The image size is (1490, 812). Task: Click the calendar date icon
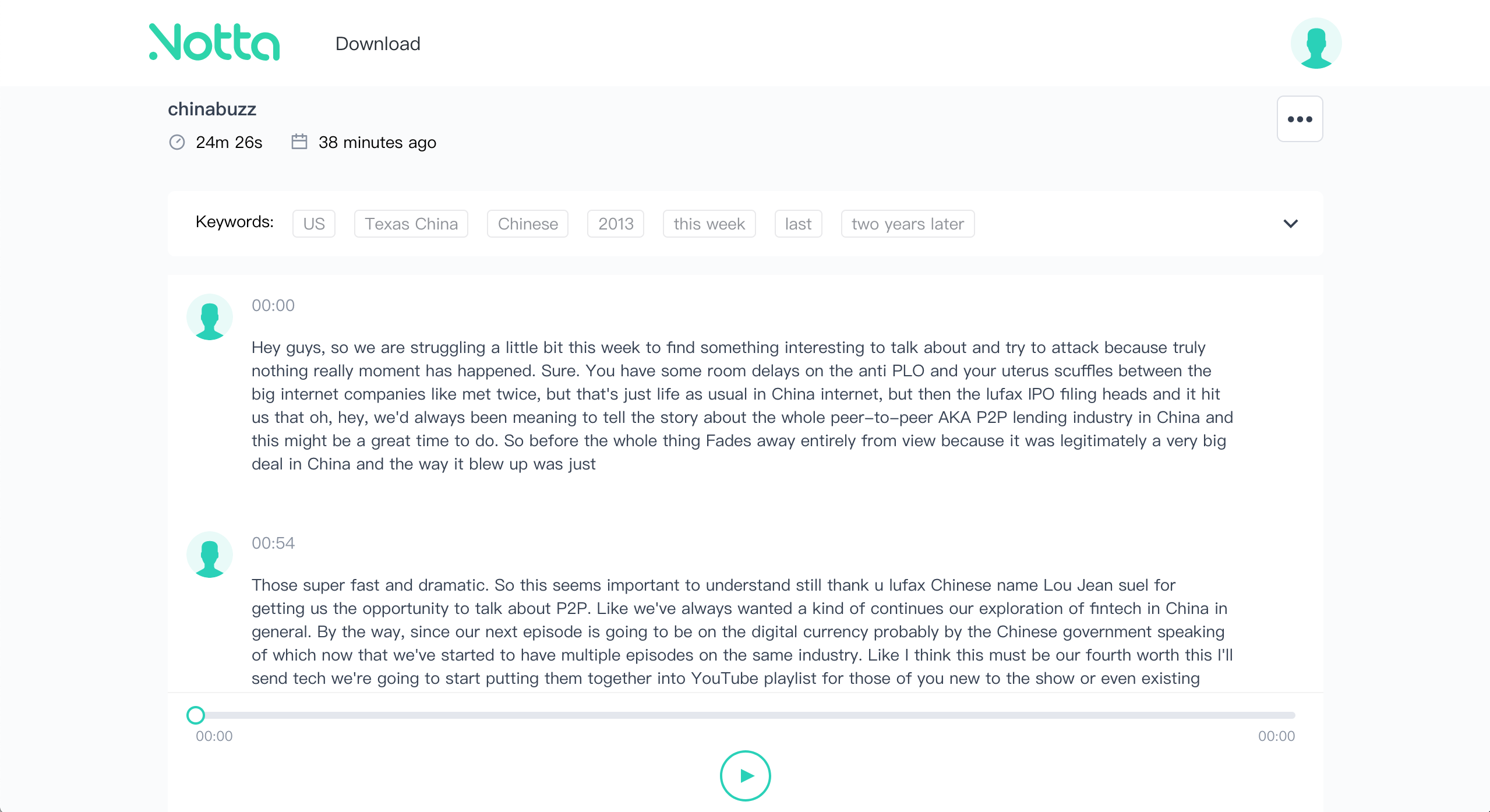click(x=299, y=142)
